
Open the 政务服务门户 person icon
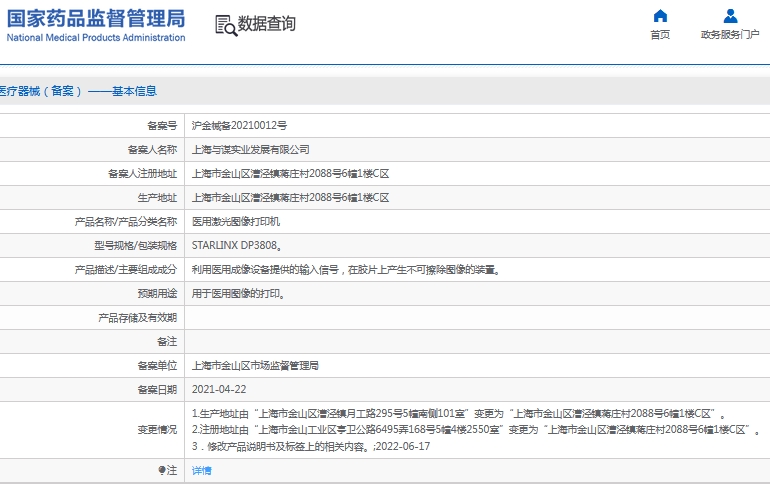tap(730, 16)
